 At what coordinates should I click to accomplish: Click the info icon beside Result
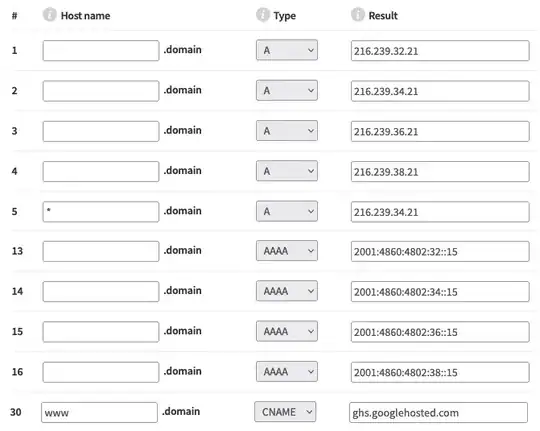pyautogui.click(x=357, y=15)
